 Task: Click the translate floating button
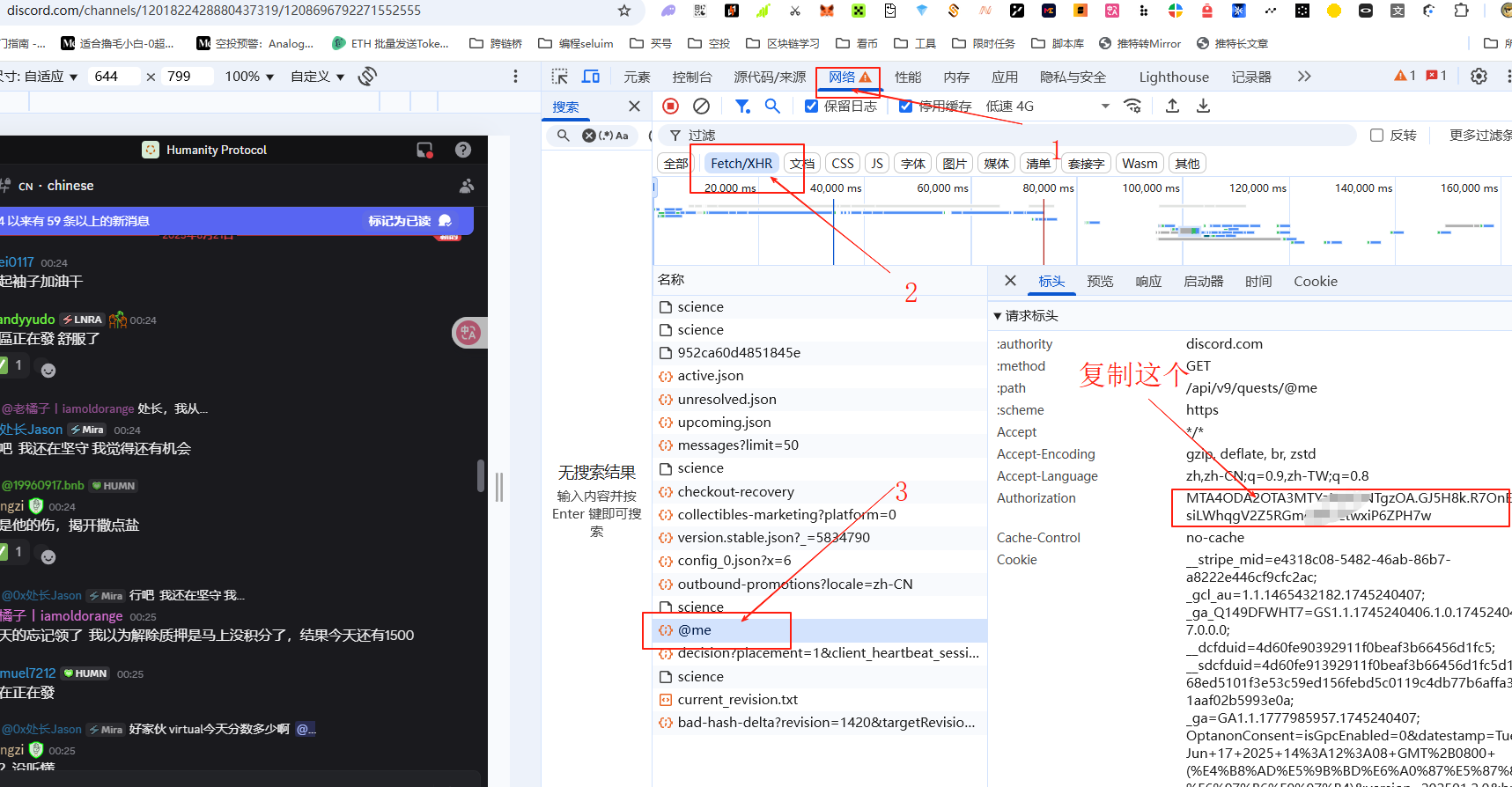click(468, 333)
